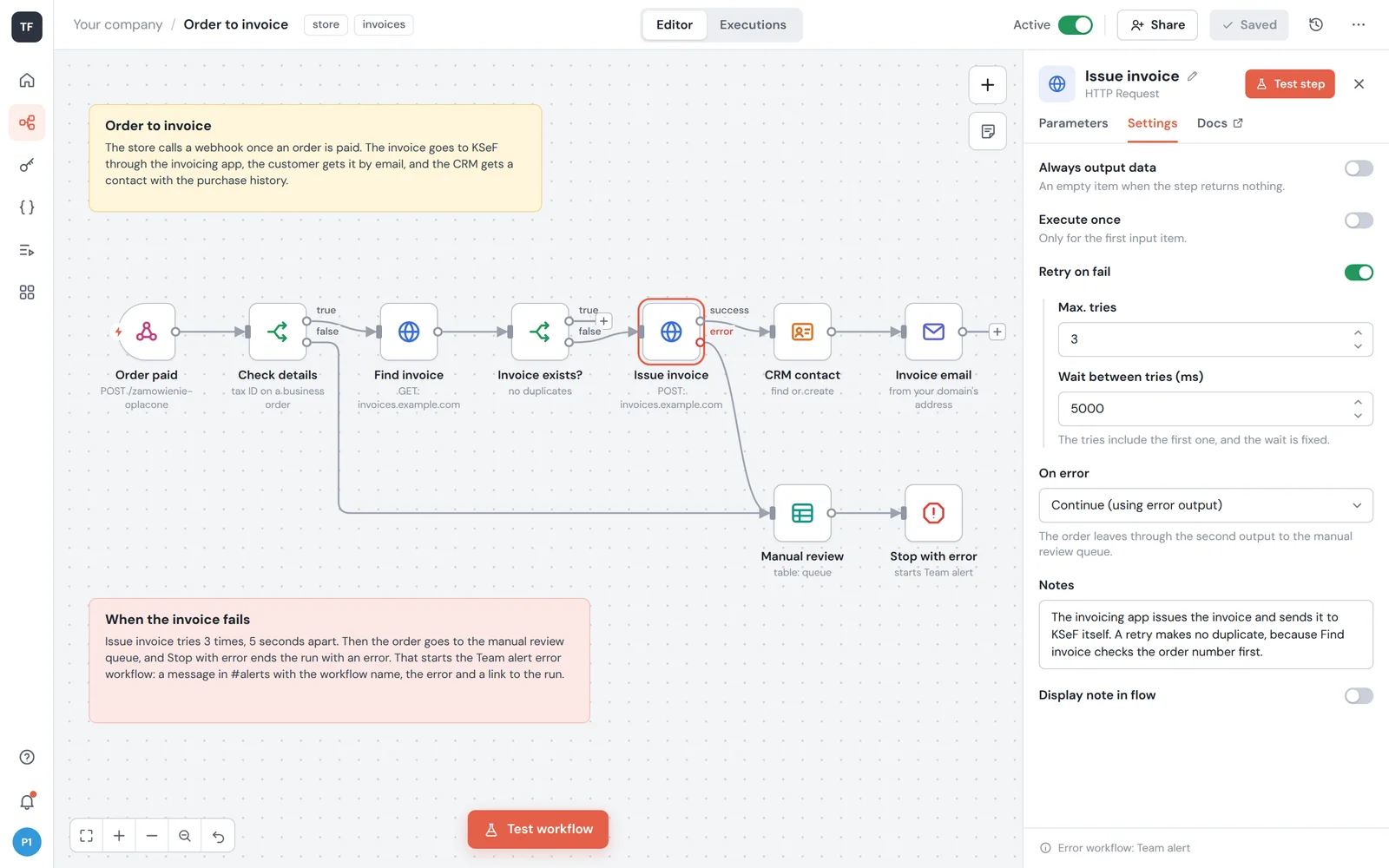
Task: Open the Workflows icon in the sidebar
Action: coord(27,122)
